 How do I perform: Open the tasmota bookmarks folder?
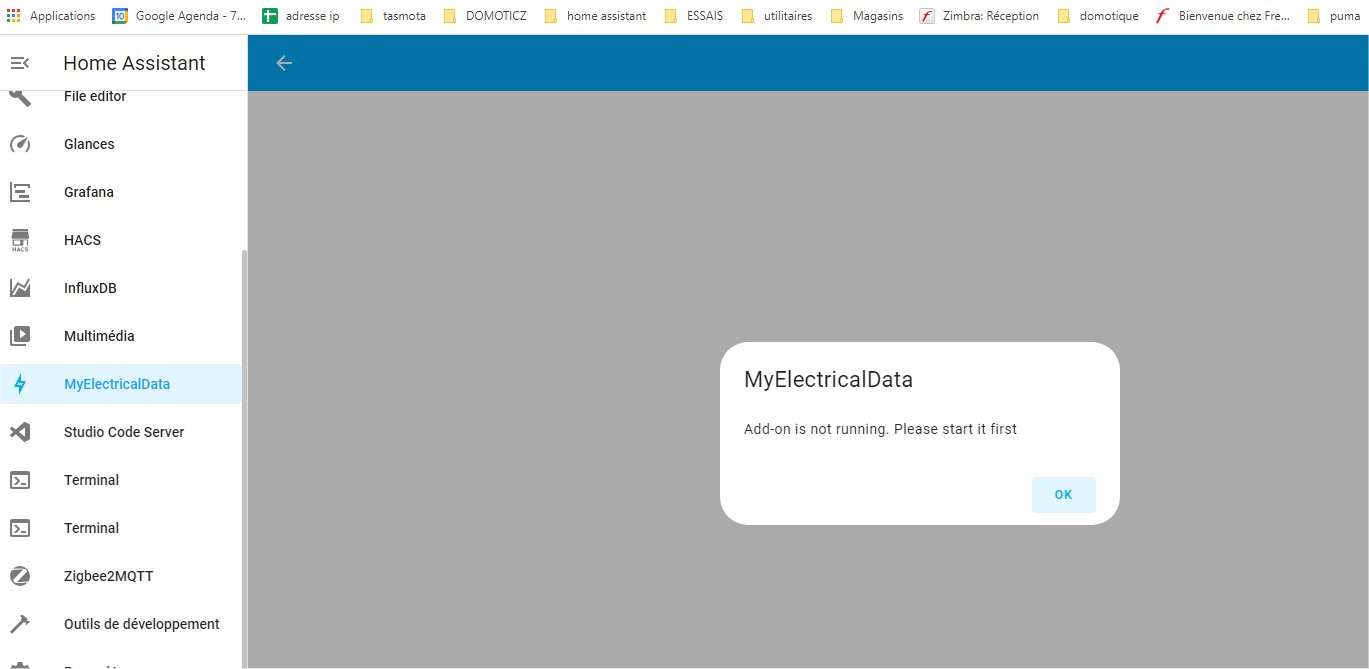(392, 16)
